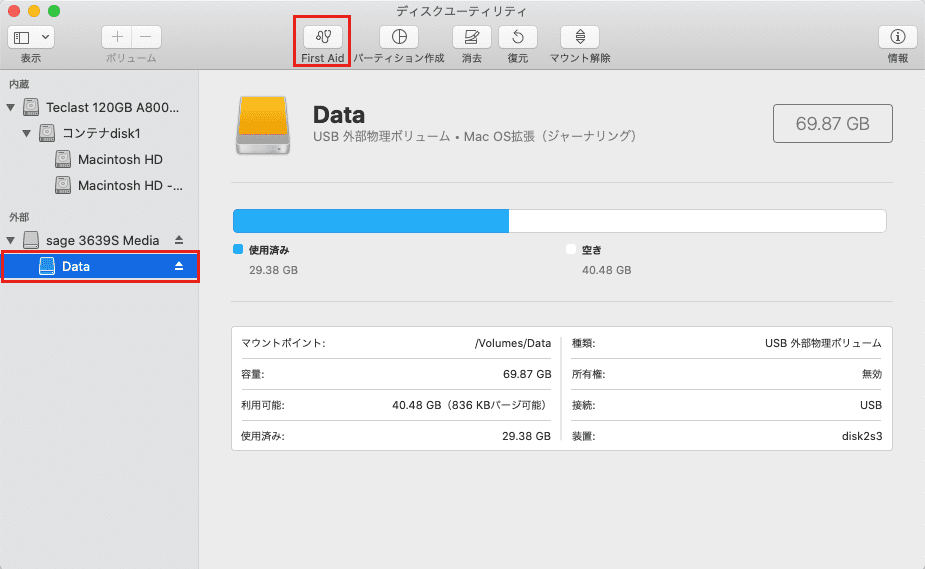This screenshot has width=925, height=569.
Task: Click the USB 外部物理ボリューム subtitle text
Action: [475, 136]
